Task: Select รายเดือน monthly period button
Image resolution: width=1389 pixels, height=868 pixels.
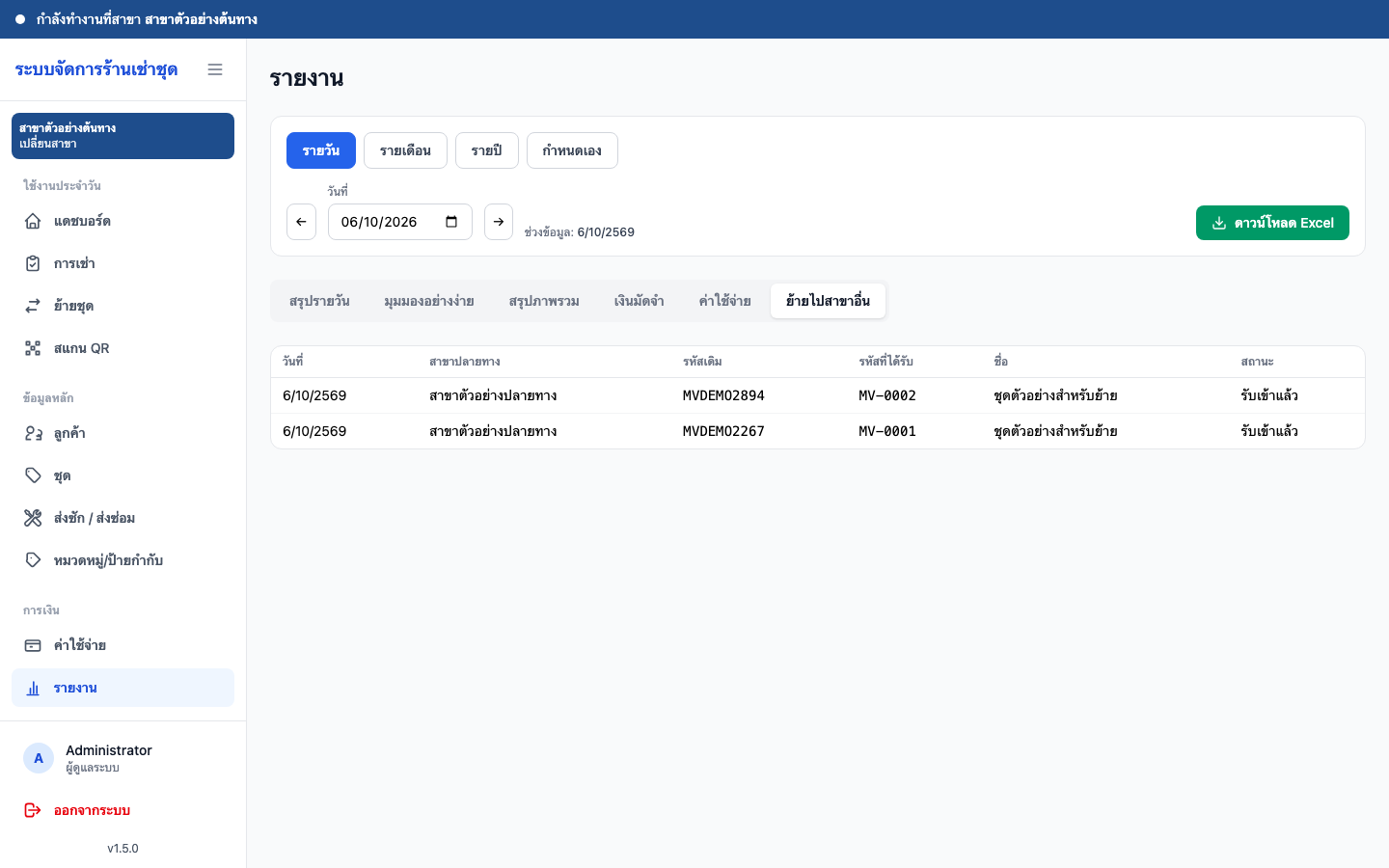Action: [405, 150]
